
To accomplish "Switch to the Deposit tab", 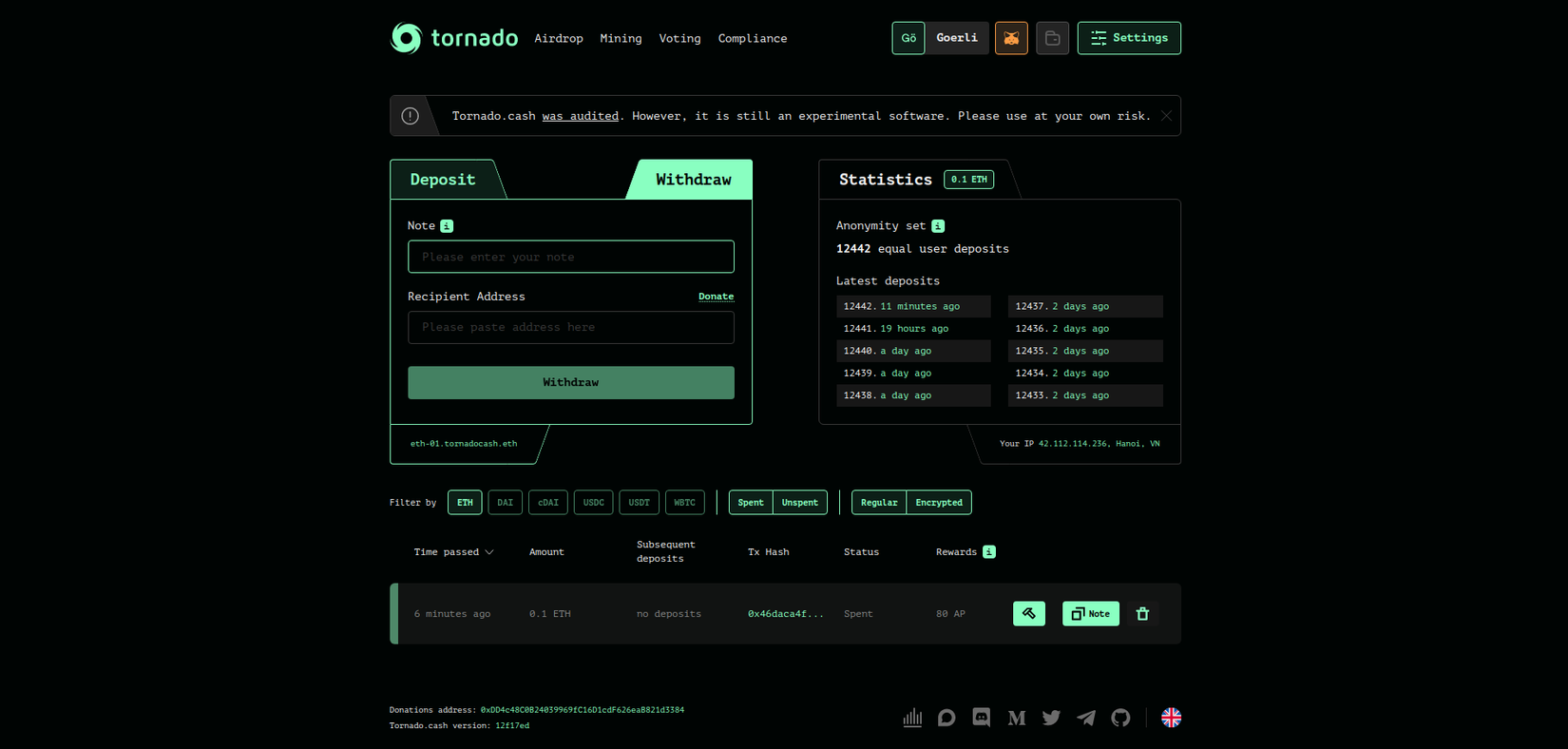I will click(x=443, y=180).
